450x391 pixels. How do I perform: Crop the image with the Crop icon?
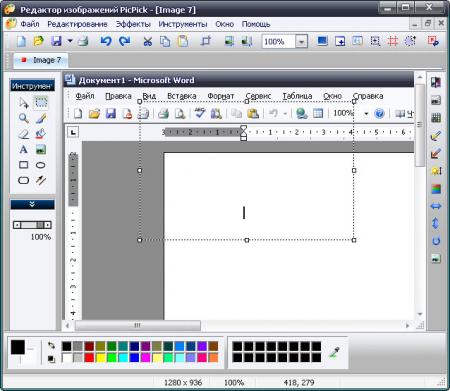click(x=206, y=41)
